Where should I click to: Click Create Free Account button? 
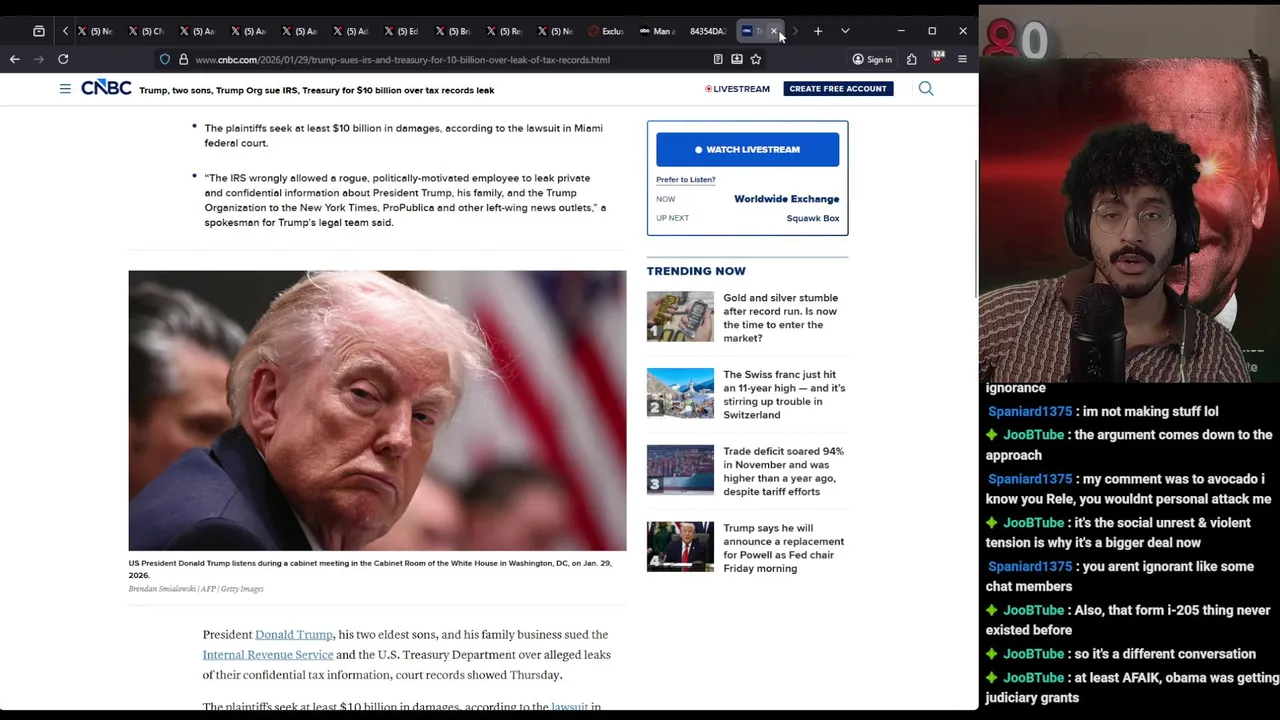(x=838, y=89)
